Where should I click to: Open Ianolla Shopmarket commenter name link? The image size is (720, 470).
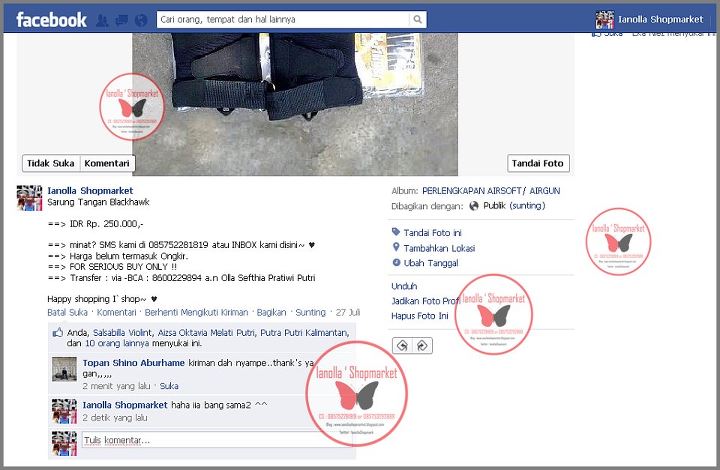(x=125, y=405)
